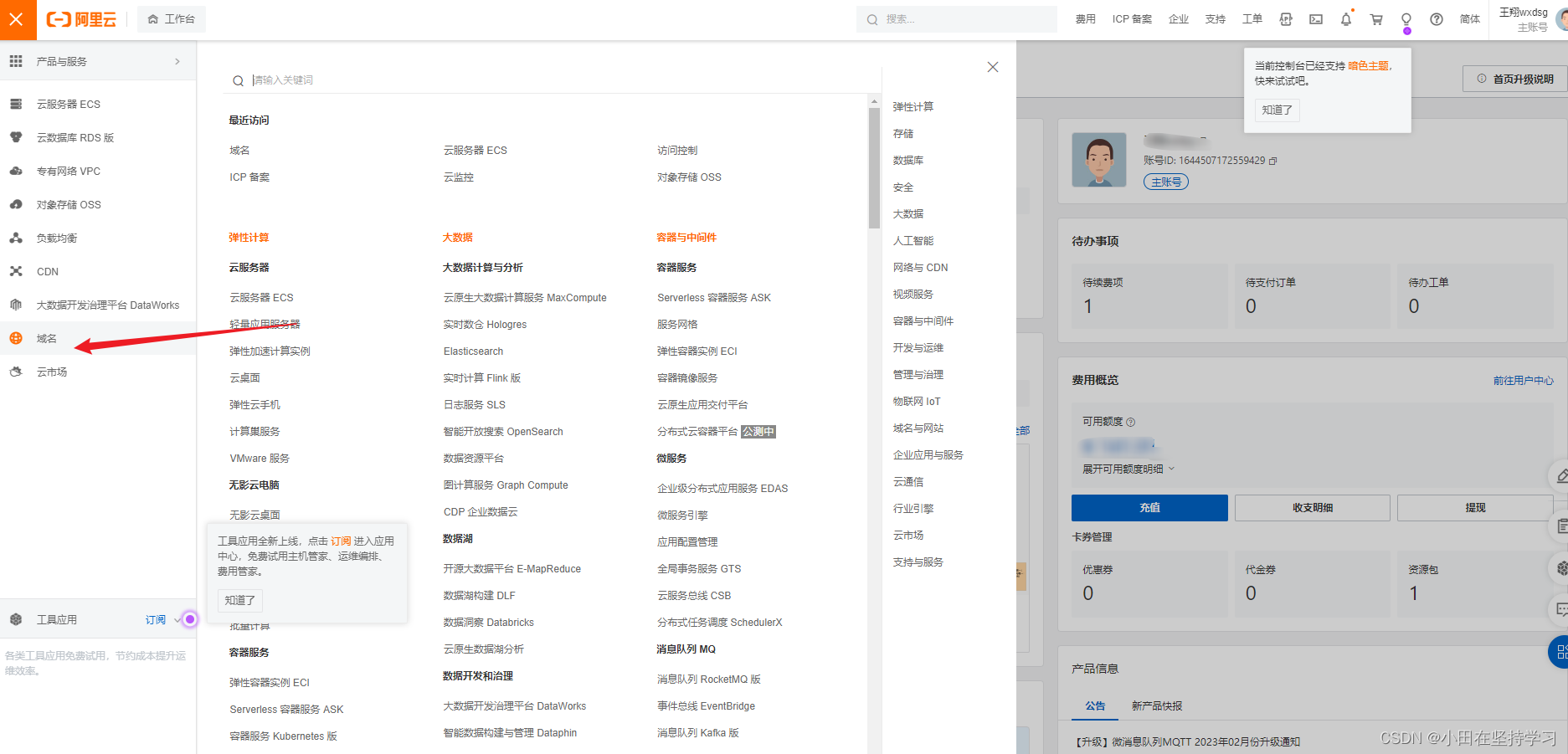Open recent item 访问控制
1568x754 pixels.
[677, 151]
